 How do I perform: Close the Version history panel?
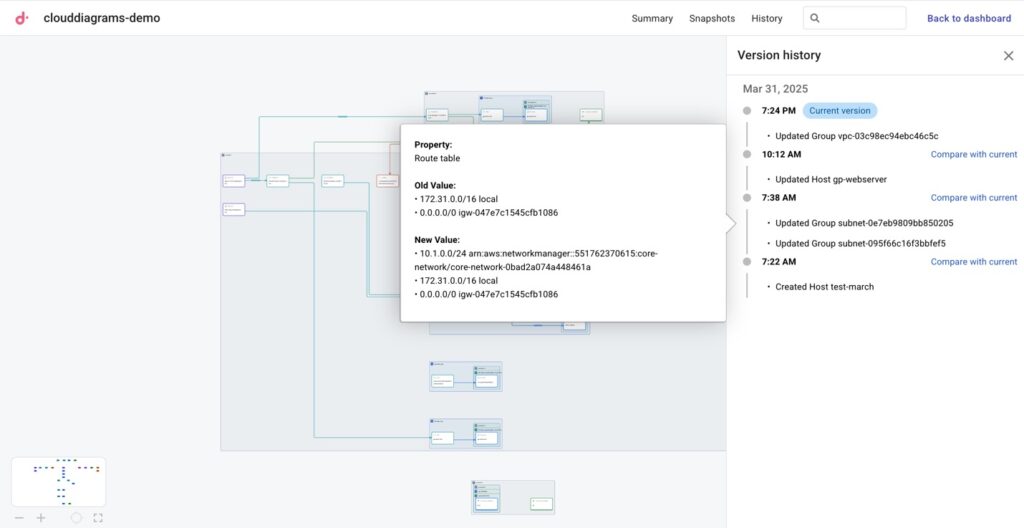1008,56
